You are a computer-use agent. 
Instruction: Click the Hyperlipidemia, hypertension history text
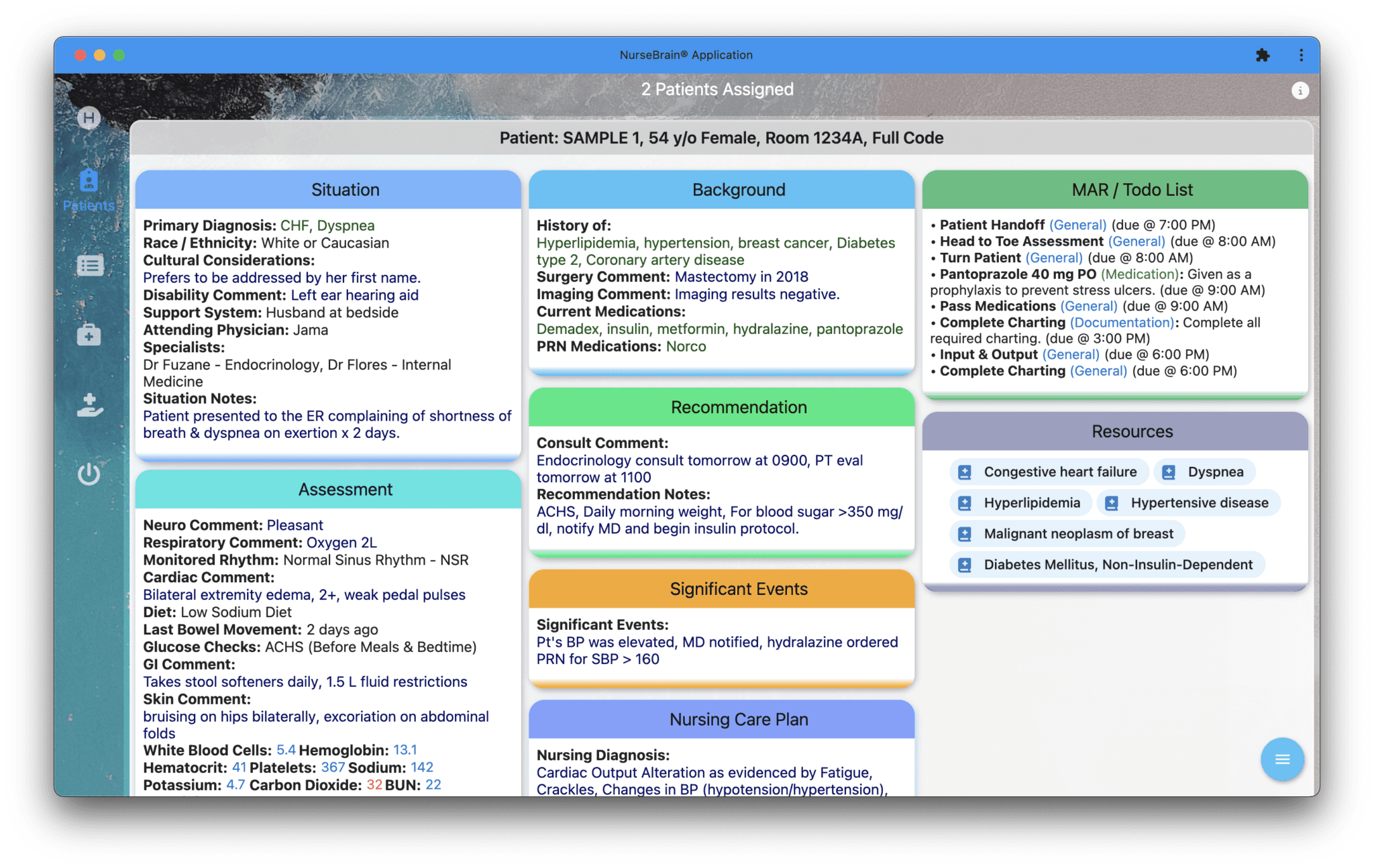[x=716, y=252]
